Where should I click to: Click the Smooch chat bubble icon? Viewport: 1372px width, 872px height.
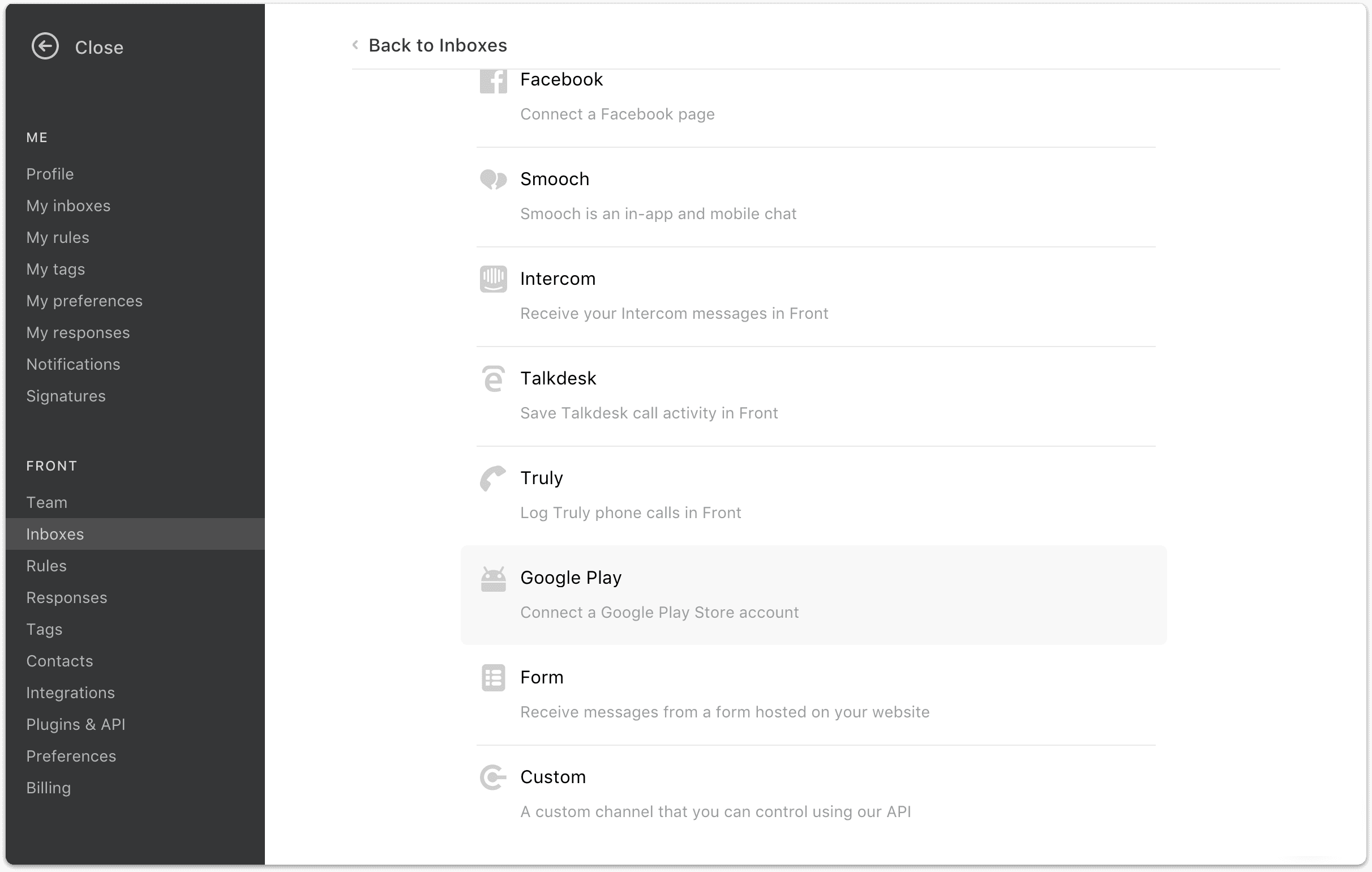(493, 179)
